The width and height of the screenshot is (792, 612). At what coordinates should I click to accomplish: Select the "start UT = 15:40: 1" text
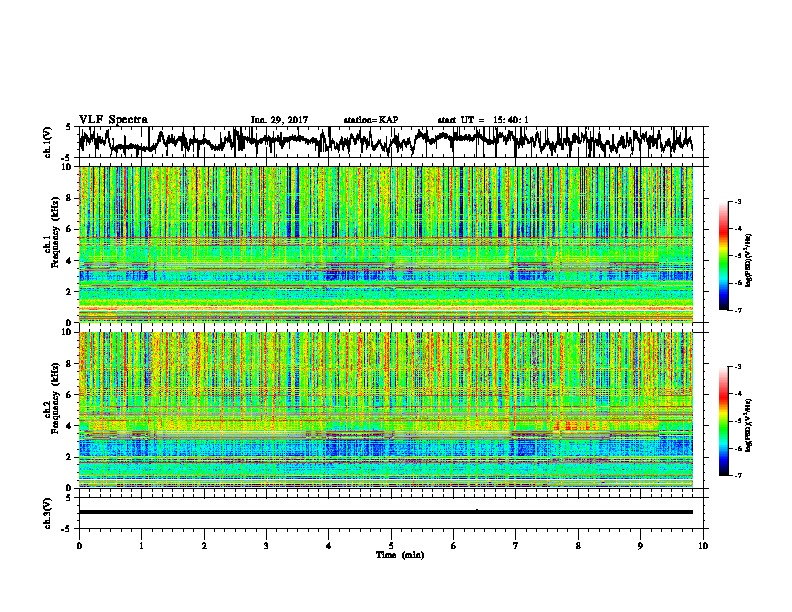point(483,120)
